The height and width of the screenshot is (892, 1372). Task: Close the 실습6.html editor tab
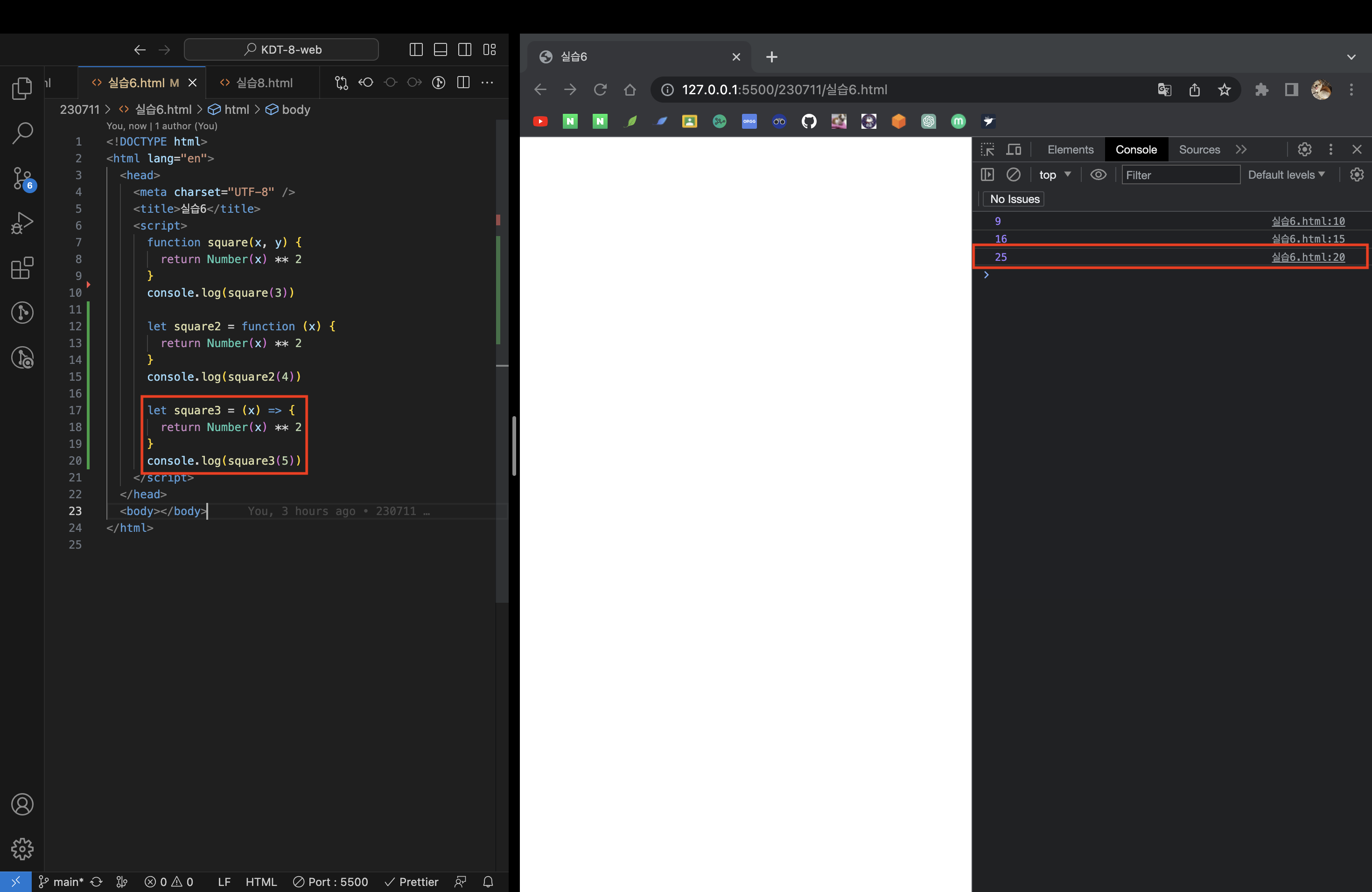[x=193, y=83]
